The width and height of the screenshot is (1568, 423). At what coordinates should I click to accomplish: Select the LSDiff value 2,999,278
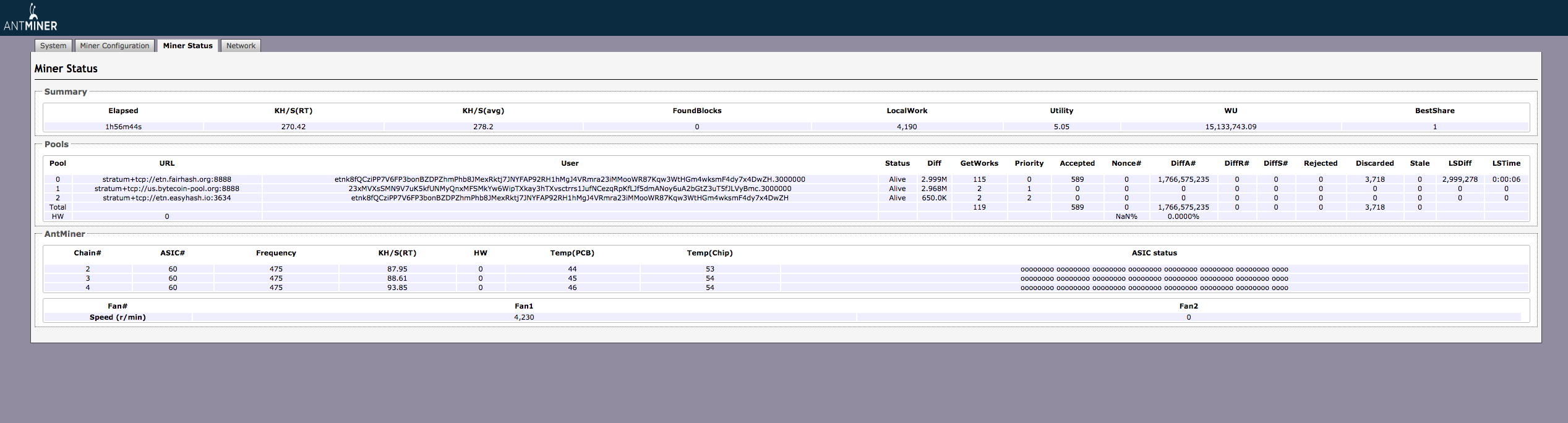[x=1460, y=179]
